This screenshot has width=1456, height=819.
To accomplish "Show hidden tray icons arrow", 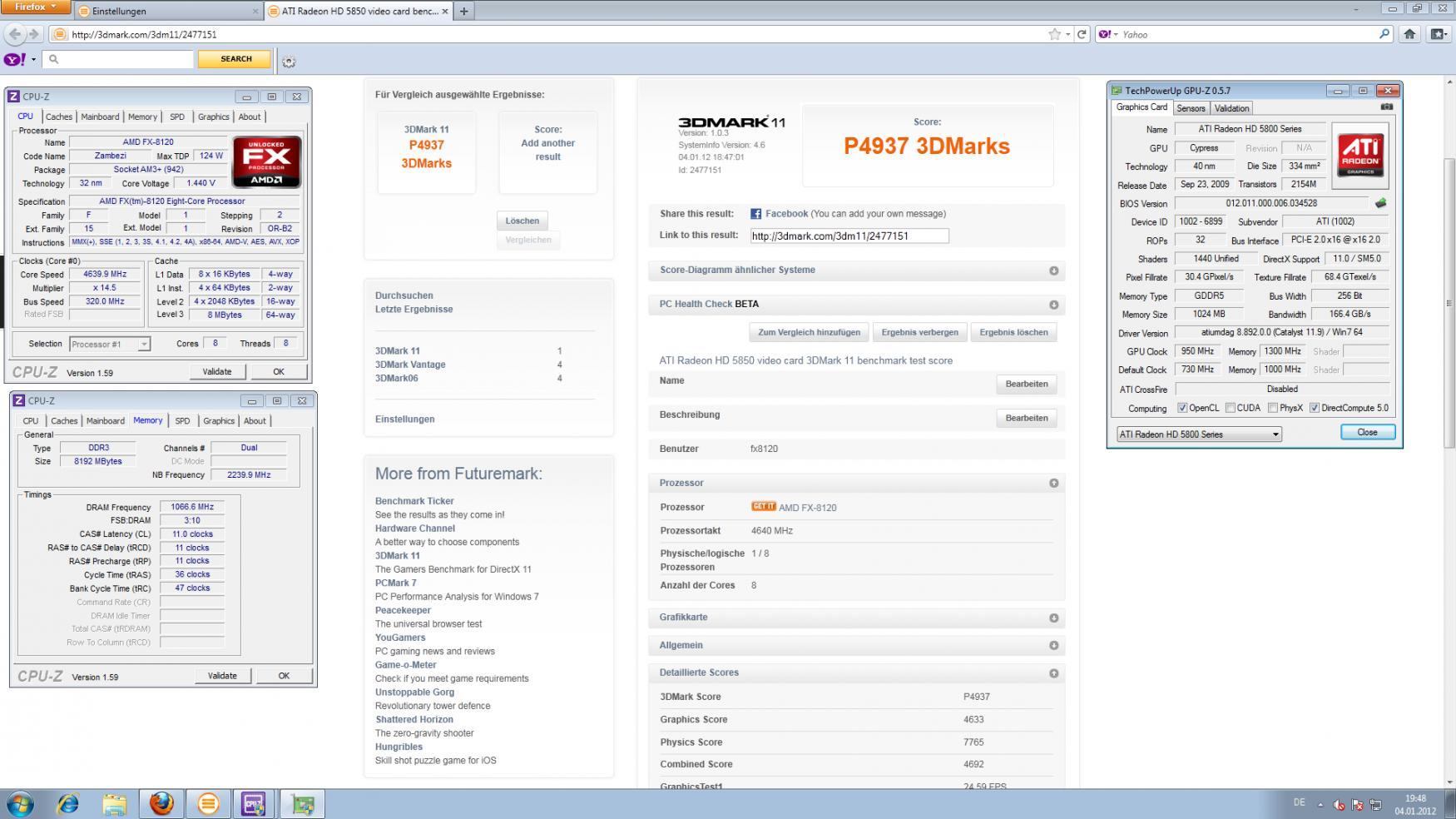I will [1320, 804].
